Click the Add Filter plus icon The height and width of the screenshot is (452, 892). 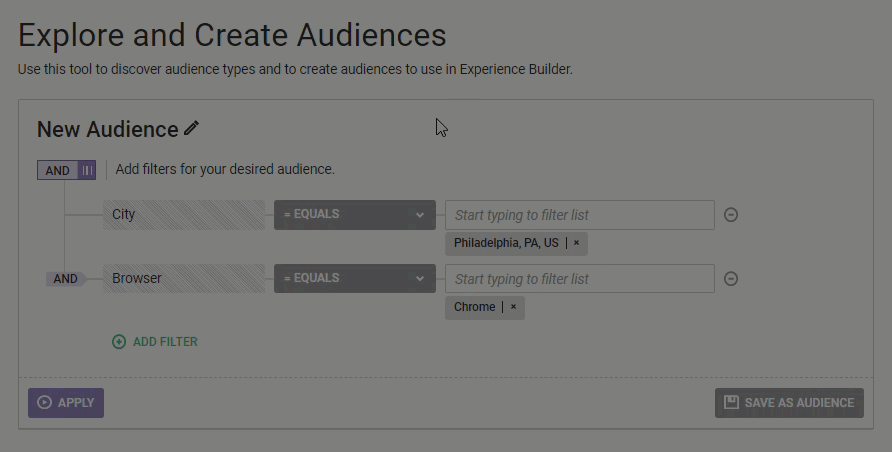[119, 342]
